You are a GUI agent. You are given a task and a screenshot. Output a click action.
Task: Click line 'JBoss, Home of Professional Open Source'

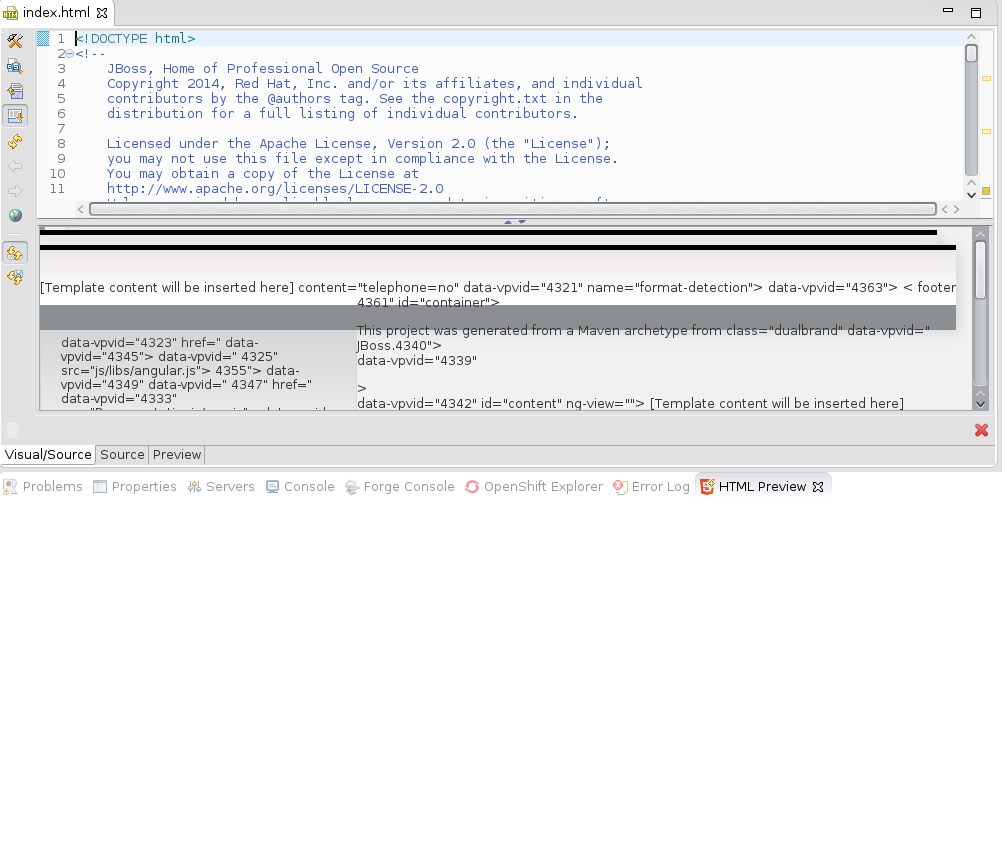pyautogui.click(x=263, y=68)
